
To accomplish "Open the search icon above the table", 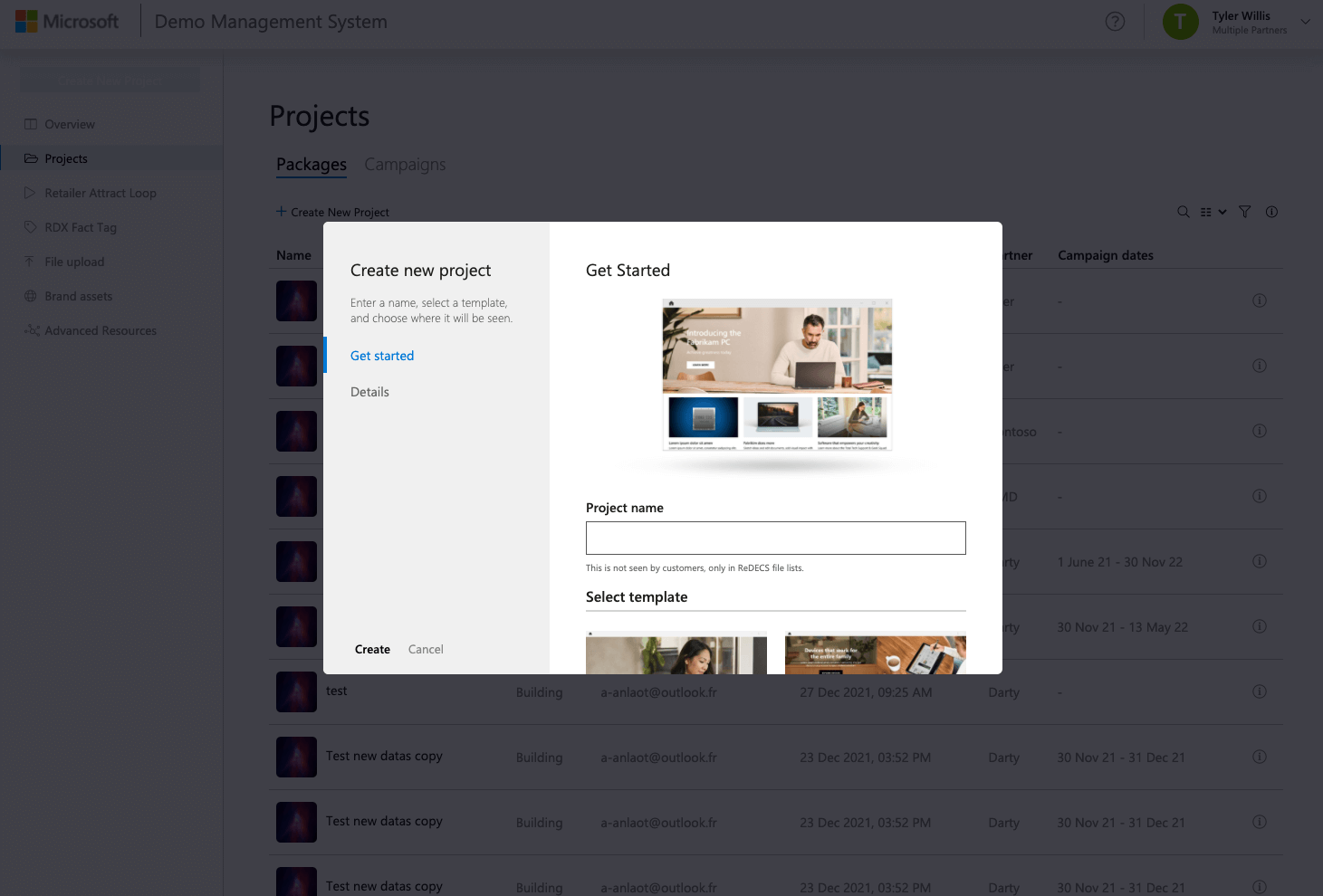I will point(1183,212).
